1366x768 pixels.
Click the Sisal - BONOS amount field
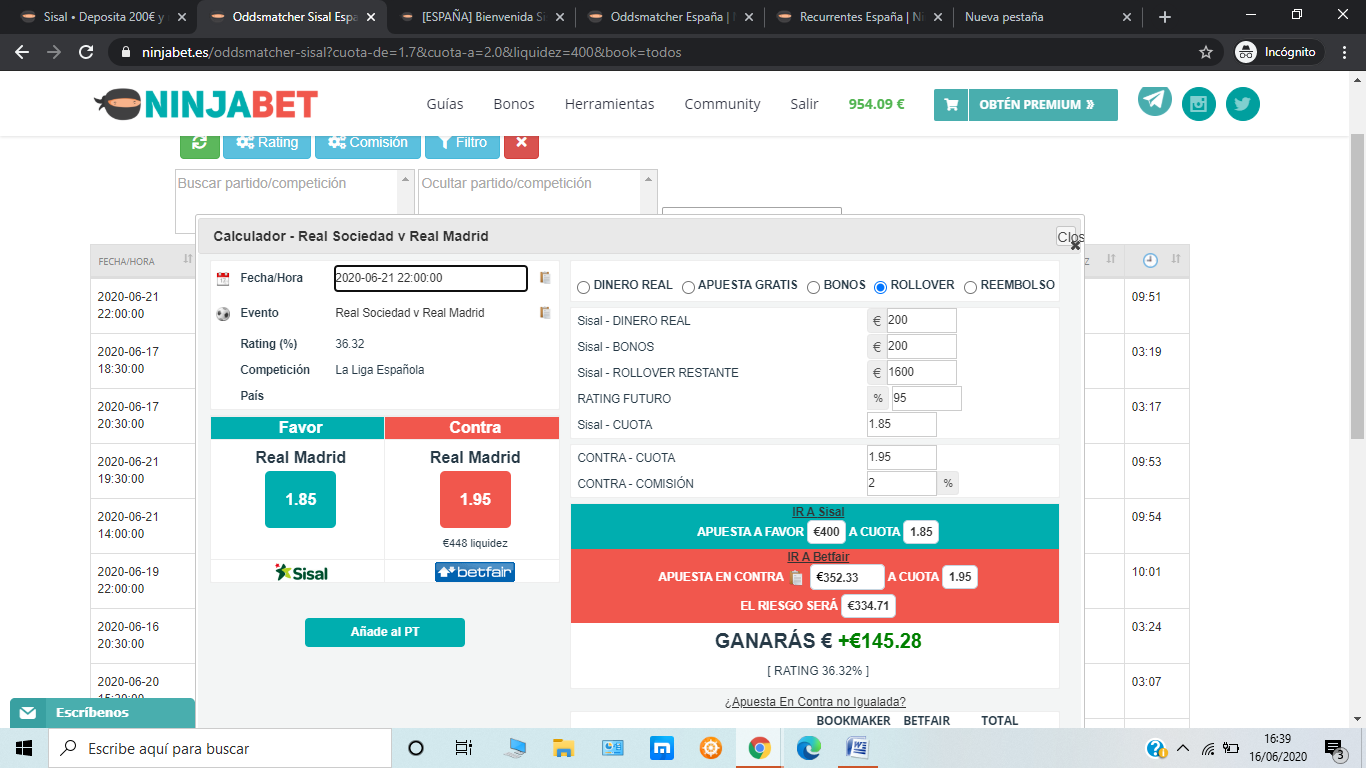click(x=921, y=347)
